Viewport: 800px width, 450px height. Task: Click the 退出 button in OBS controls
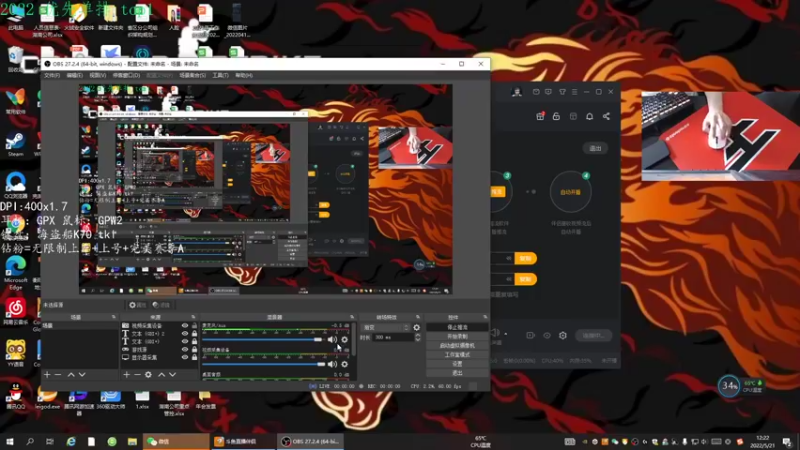[457, 373]
